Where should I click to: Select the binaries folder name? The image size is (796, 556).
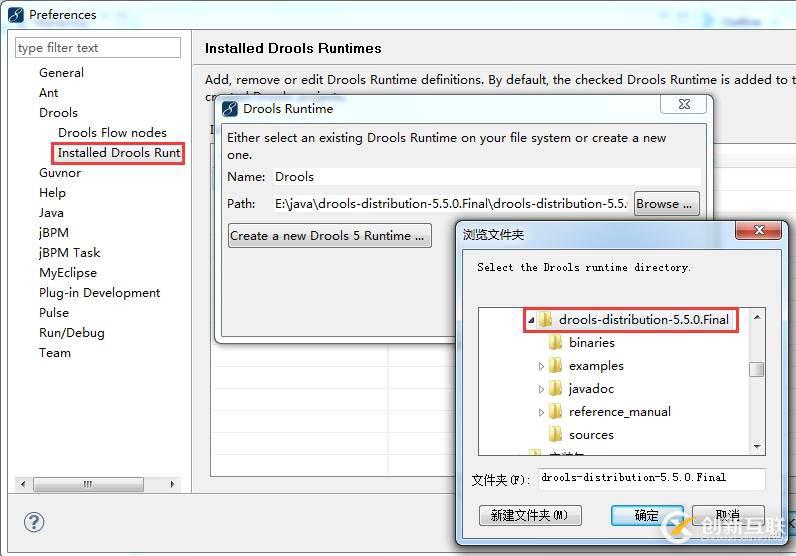(592, 343)
